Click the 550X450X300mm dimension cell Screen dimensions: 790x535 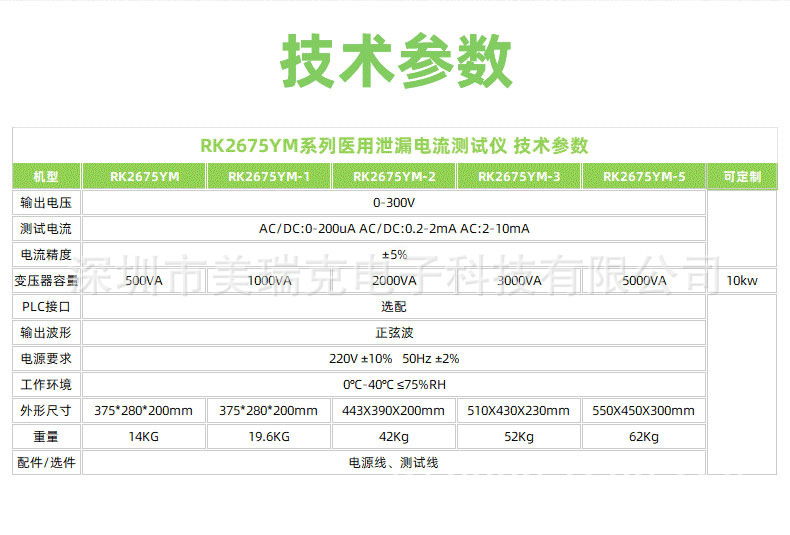[x=644, y=411]
